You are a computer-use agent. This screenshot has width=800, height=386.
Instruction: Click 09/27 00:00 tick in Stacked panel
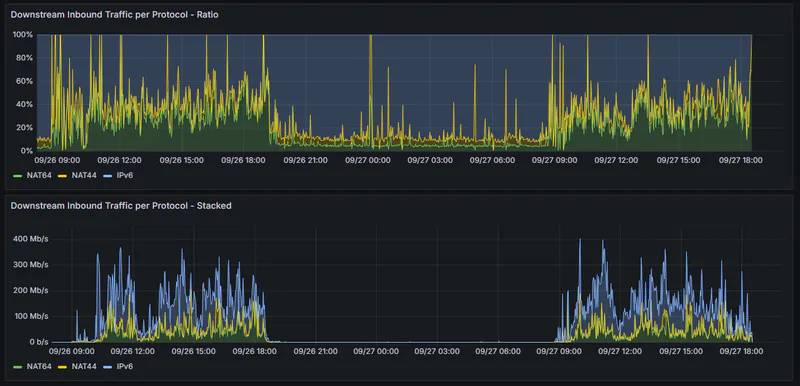pyautogui.click(x=377, y=351)
